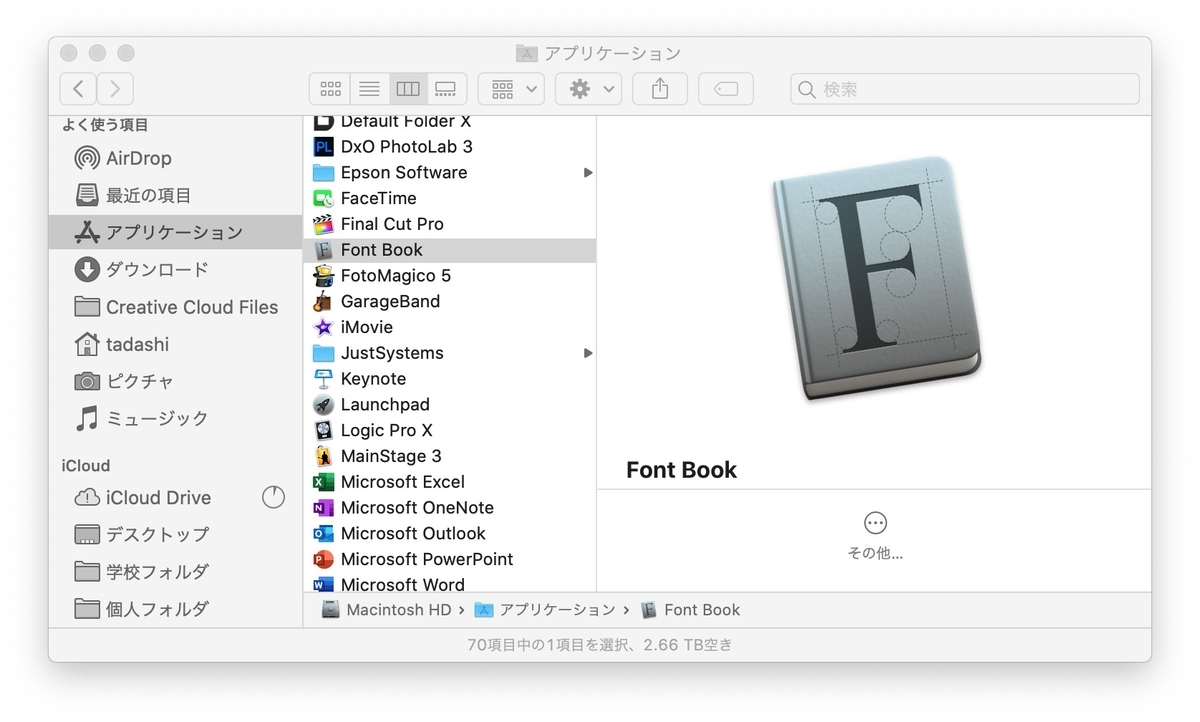Click Font Book in the path bar

(x=691, y=609)
